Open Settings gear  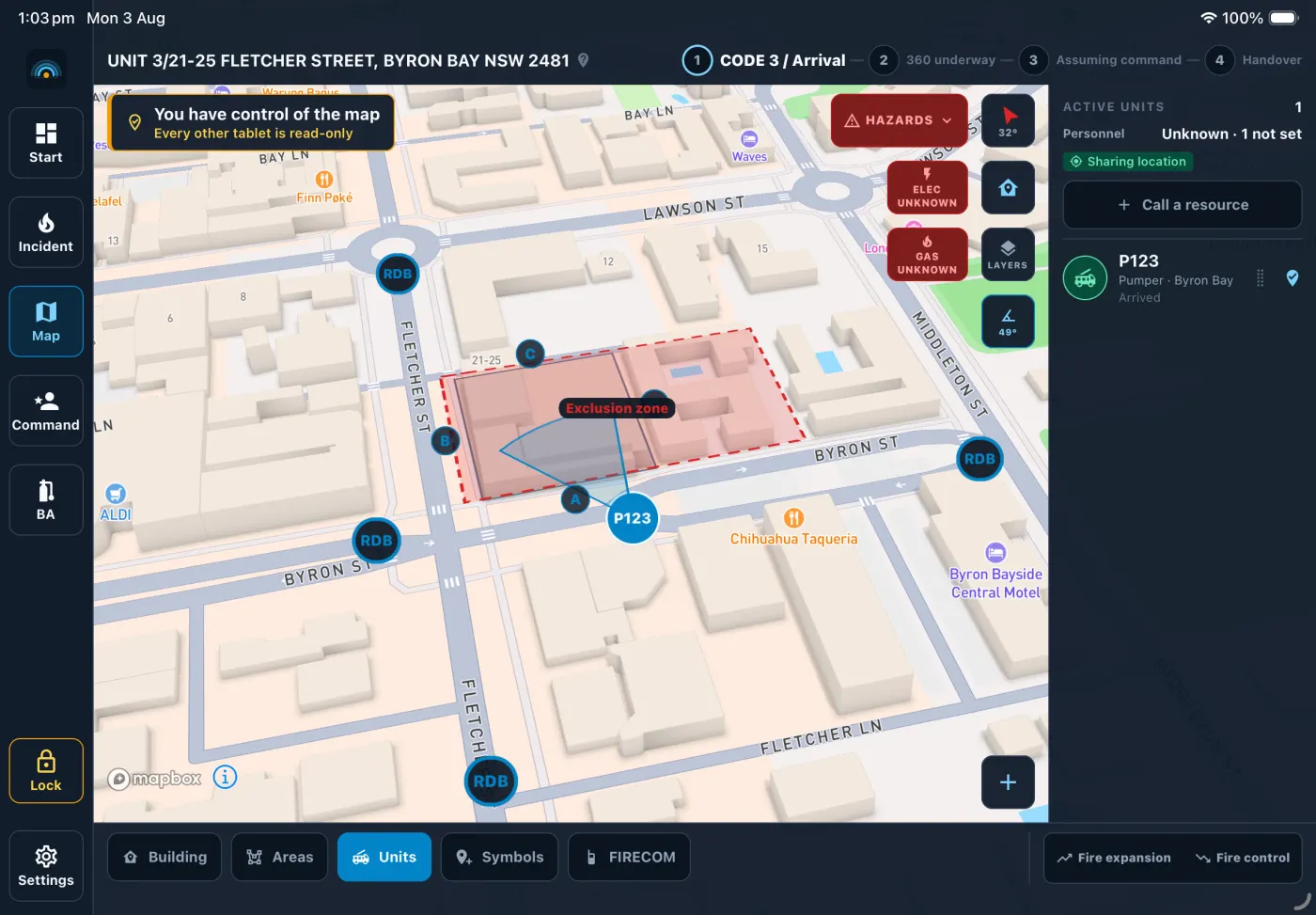[46, 866]
